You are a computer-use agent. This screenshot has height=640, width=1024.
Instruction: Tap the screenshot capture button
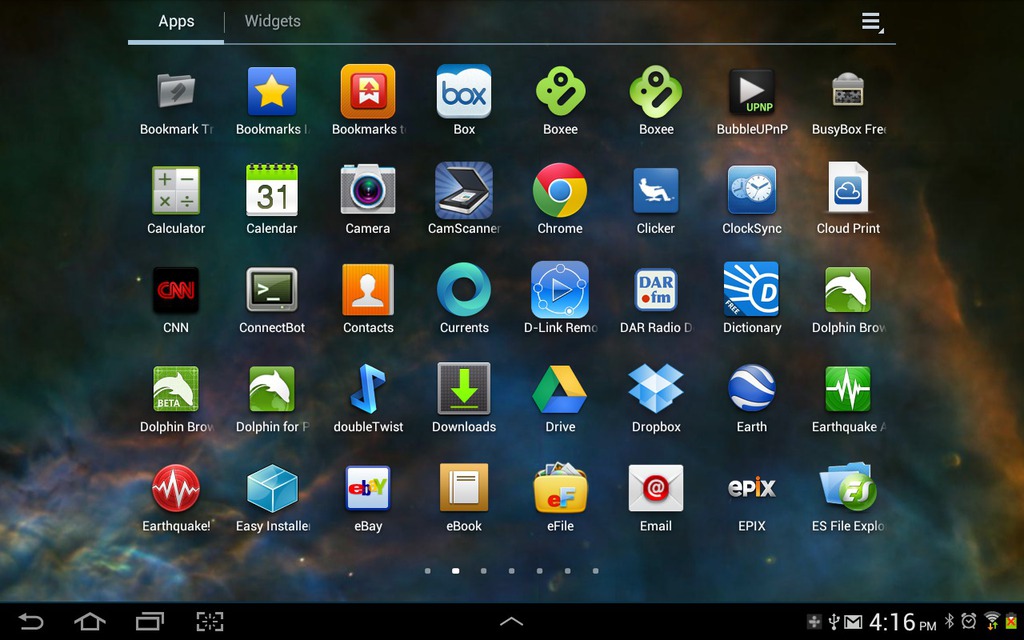pos(210,621)
